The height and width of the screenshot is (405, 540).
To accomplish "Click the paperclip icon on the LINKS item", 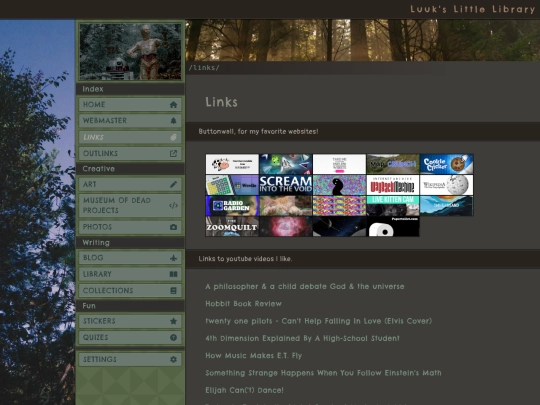I will click(173, 137).
